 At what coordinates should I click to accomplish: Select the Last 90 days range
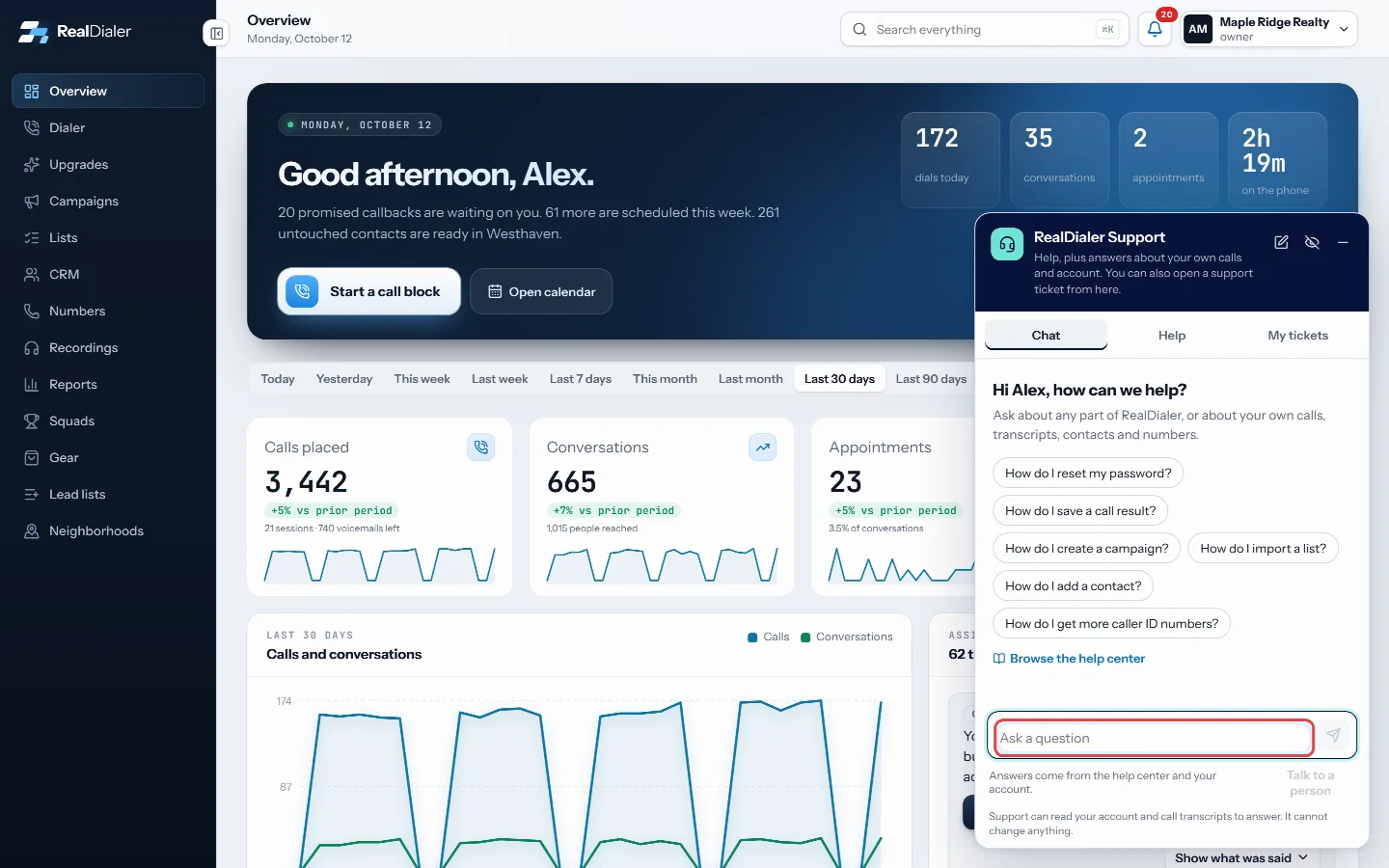click(931, 379)
